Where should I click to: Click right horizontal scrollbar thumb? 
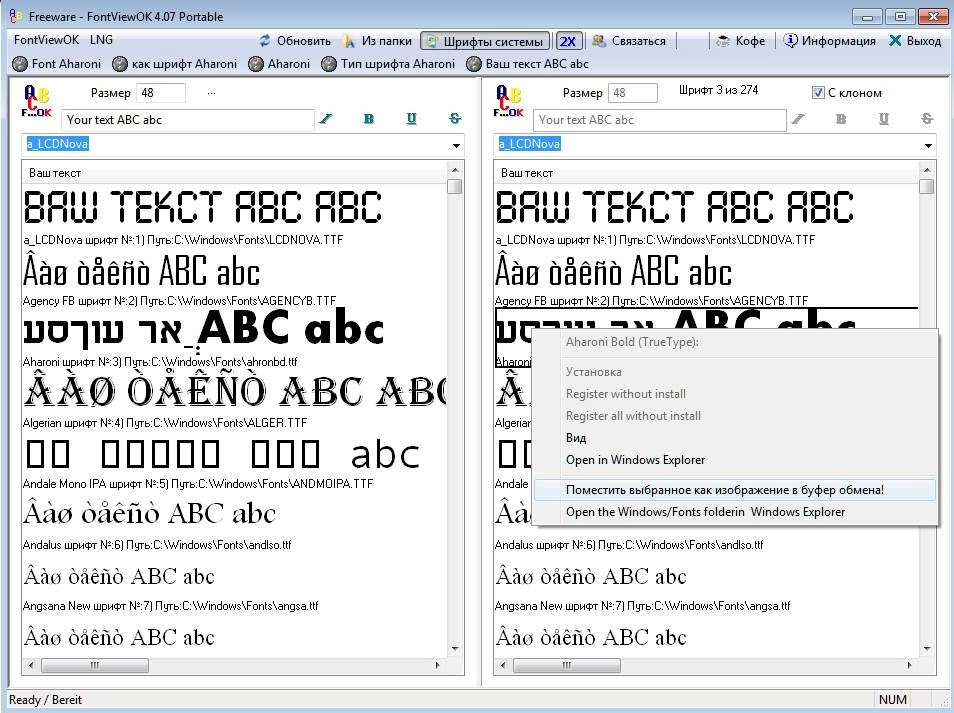click(567, 666)
